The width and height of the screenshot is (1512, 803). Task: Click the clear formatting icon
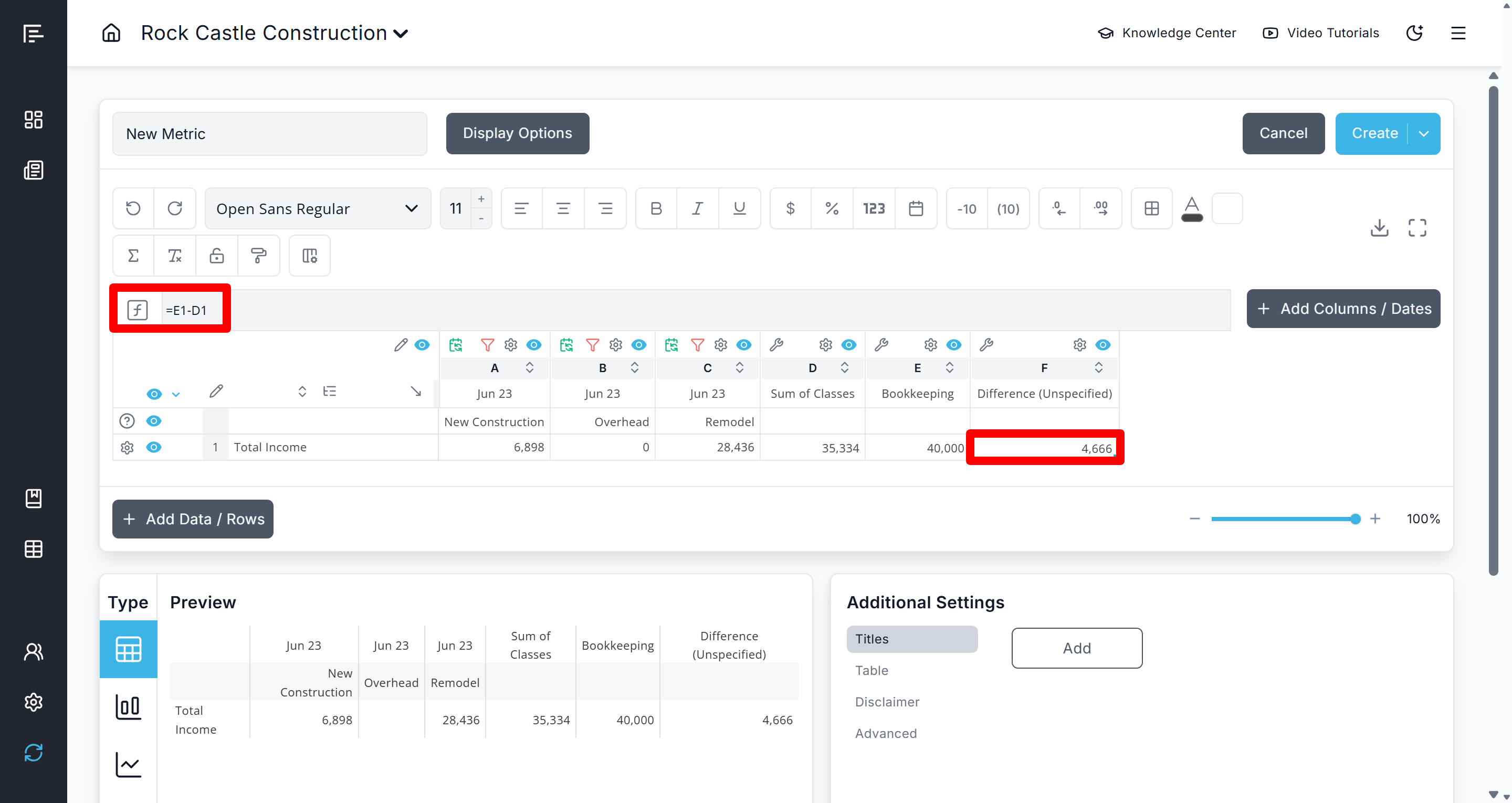tap(175, 256)
